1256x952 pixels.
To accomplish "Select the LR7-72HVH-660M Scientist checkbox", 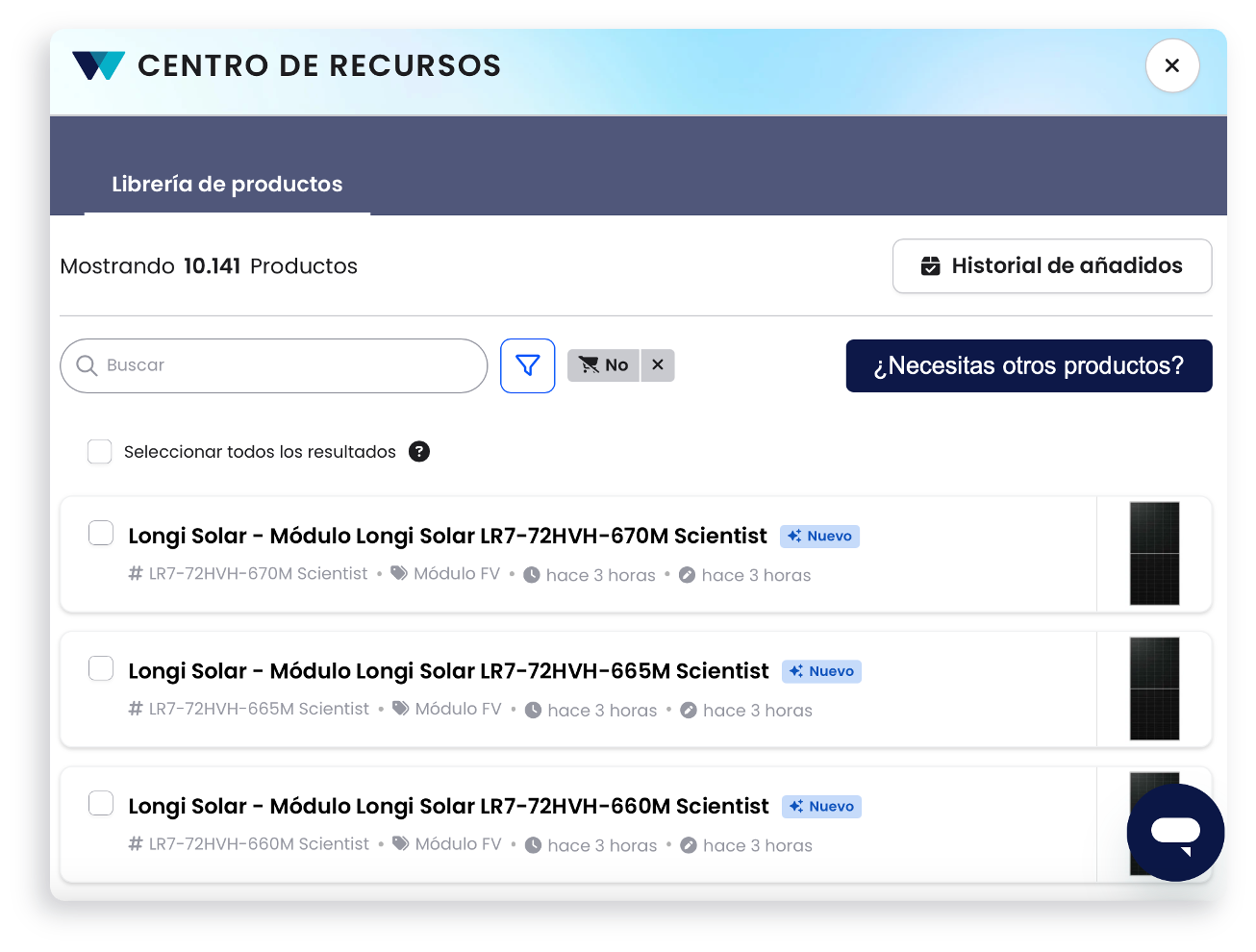I will (x=101, y=804).
